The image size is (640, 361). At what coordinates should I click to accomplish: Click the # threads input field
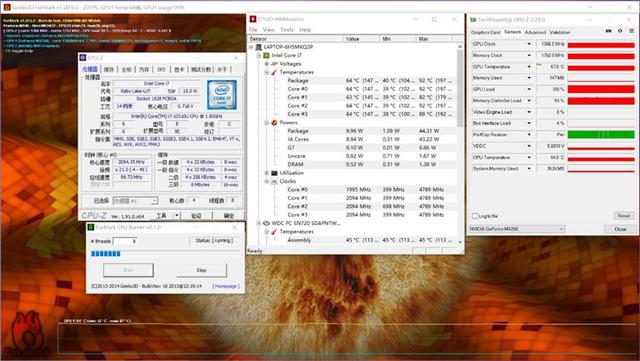(124, 241)
